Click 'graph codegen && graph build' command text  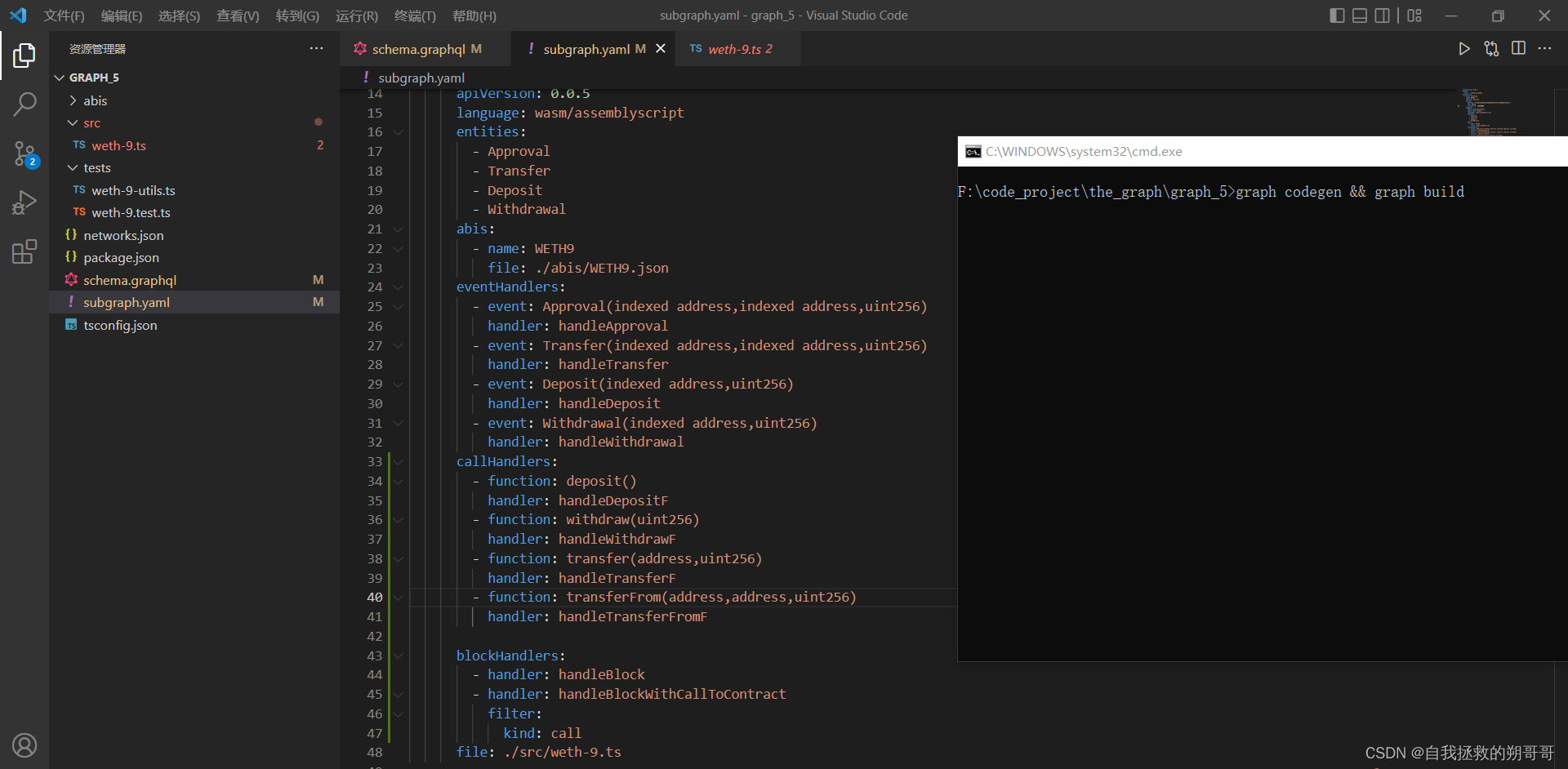click(1350, 192)
